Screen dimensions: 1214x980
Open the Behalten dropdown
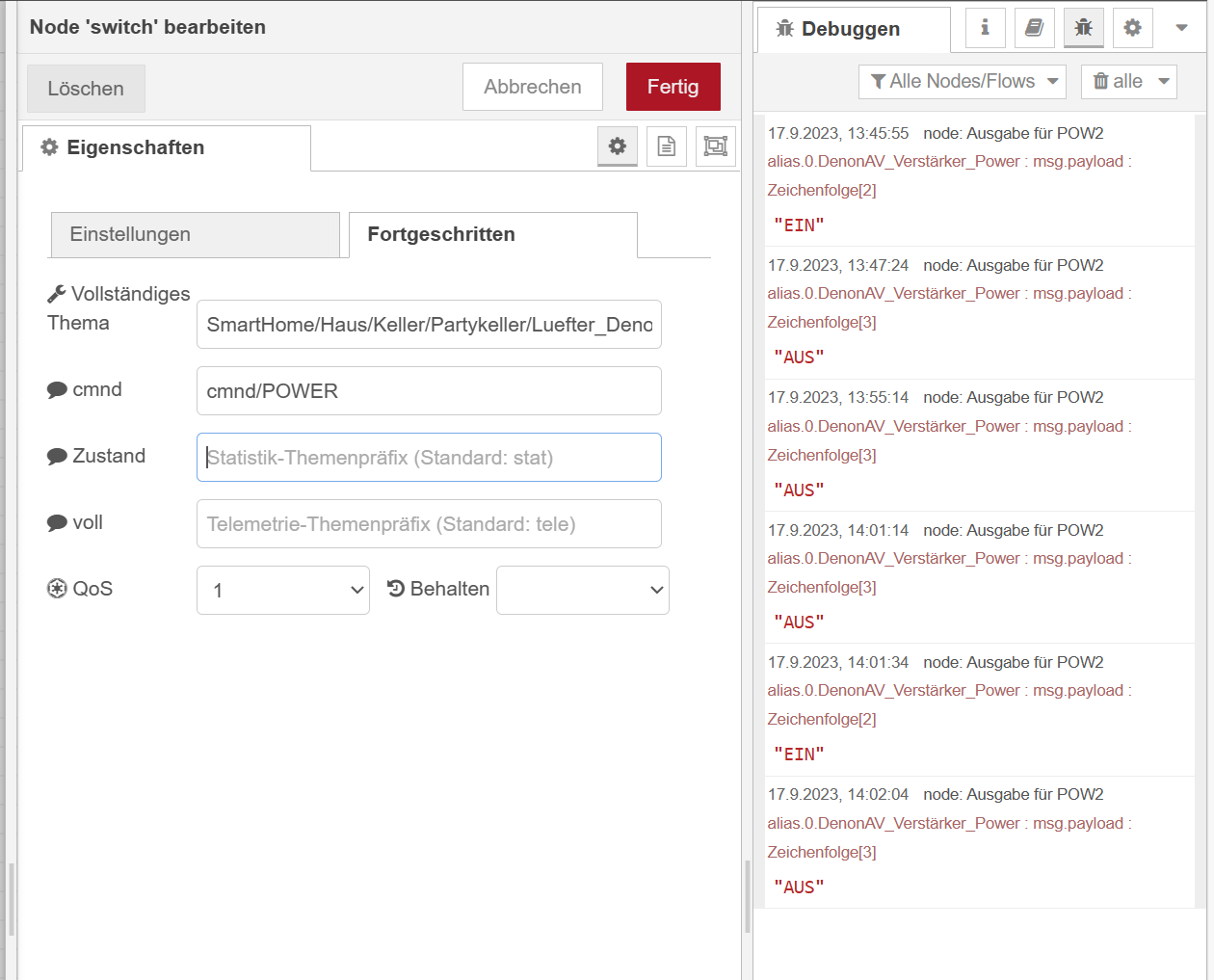coord(583,590)
